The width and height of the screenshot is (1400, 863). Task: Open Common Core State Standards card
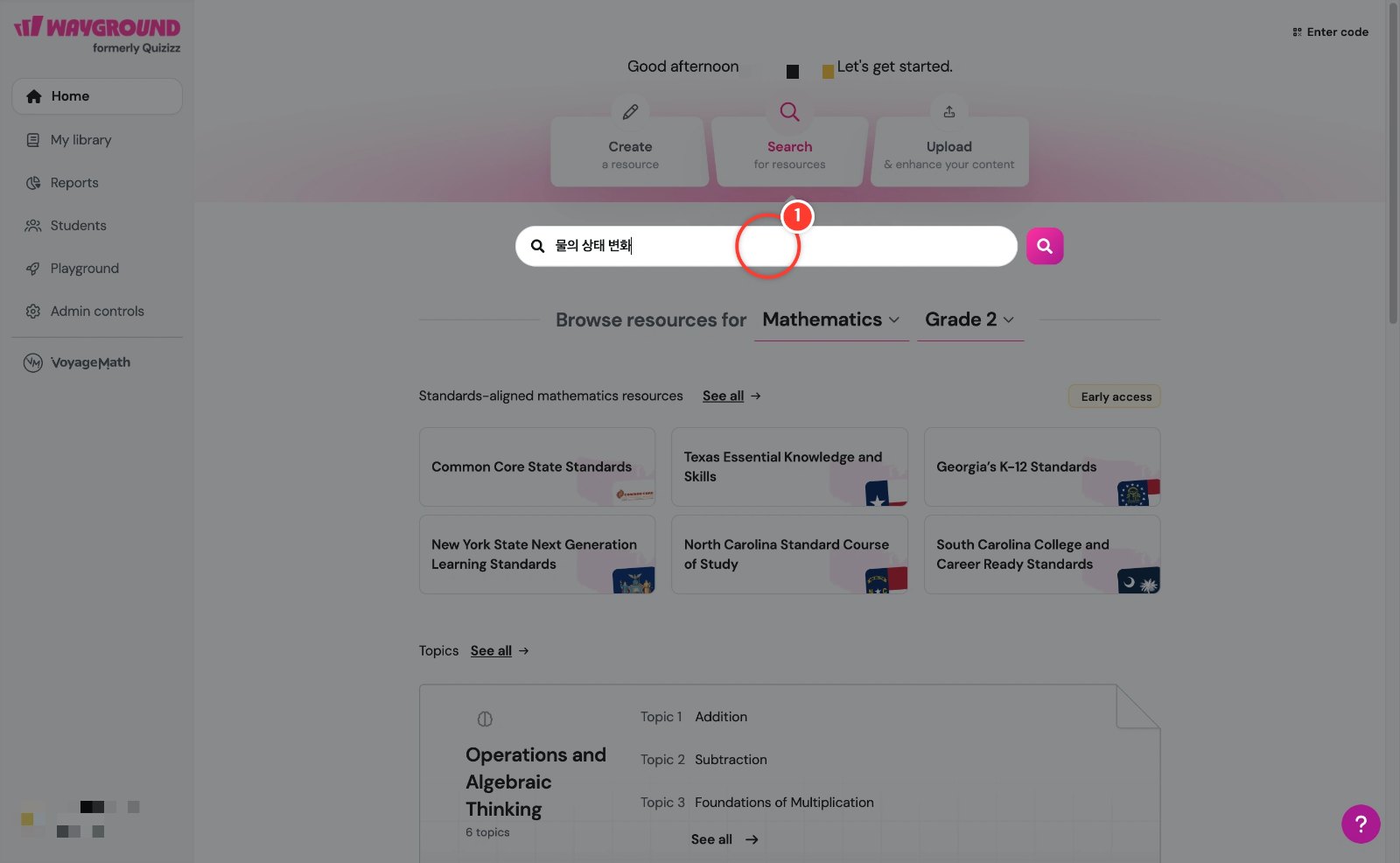pyautogui.click(x=537, y=467)
